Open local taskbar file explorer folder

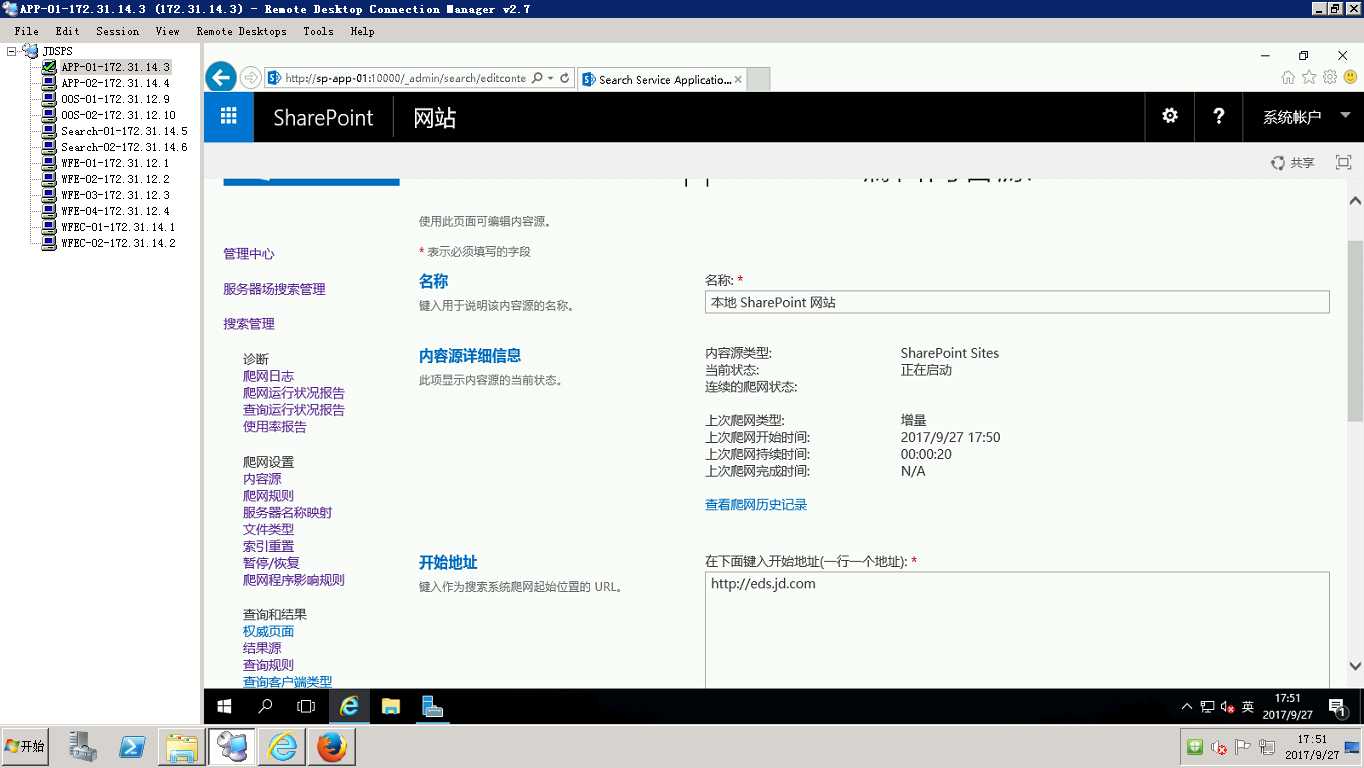point(182,747)
